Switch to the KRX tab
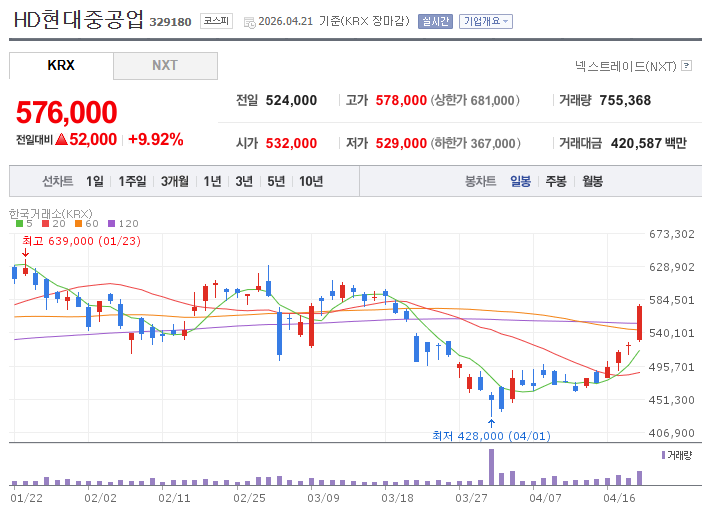The height and width of the screenshot is (506, 702). (61, 65)
